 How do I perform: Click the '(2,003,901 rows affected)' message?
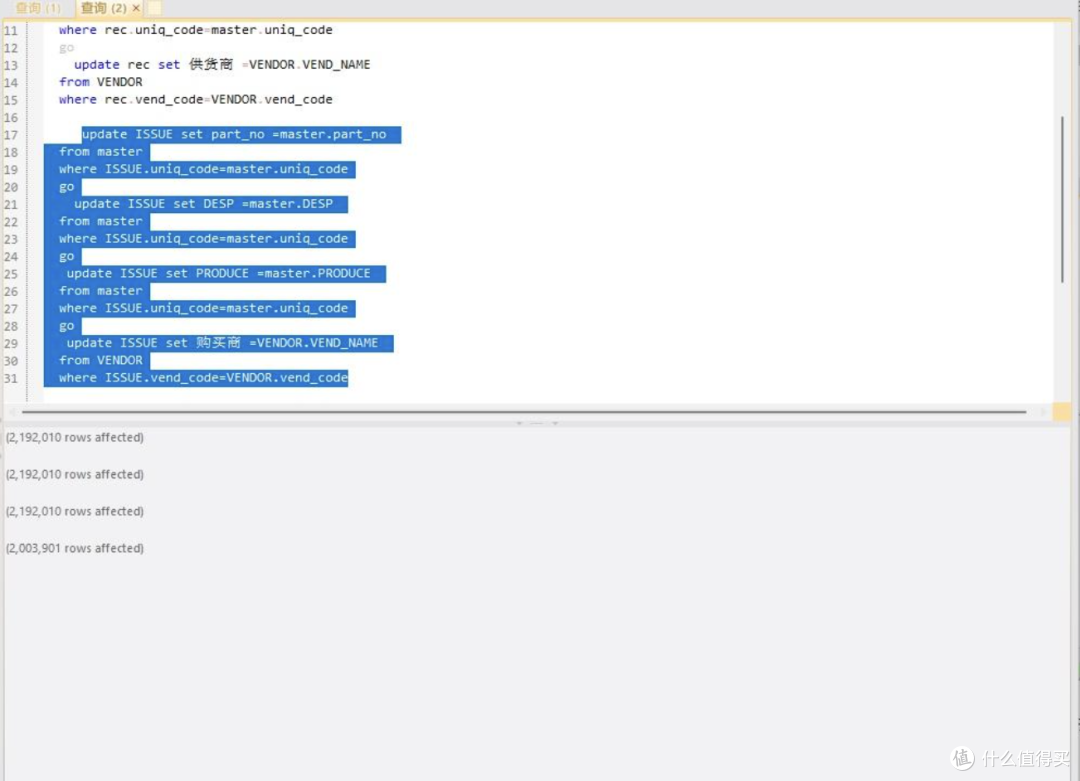[x=74, y=548]
